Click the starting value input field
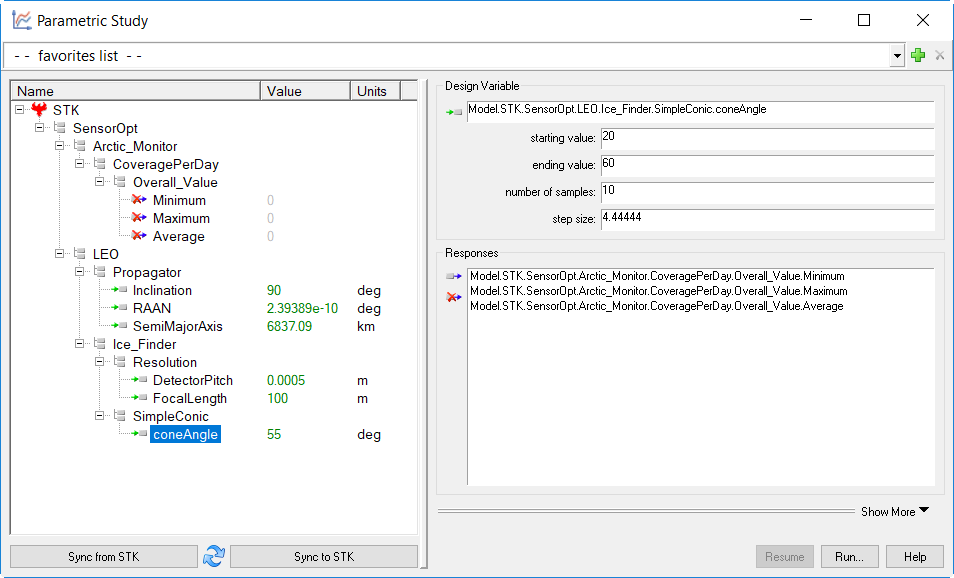 pos(766,137)
